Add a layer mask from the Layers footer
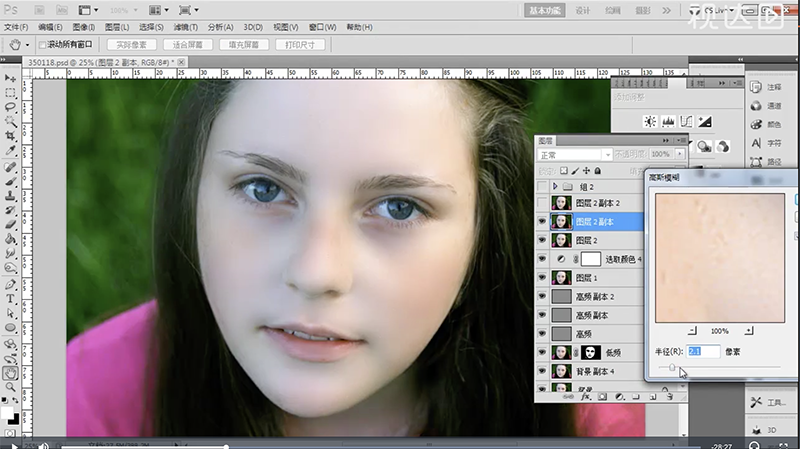Image resolution: width=800 pixels, height=449 pixels. 603,396
